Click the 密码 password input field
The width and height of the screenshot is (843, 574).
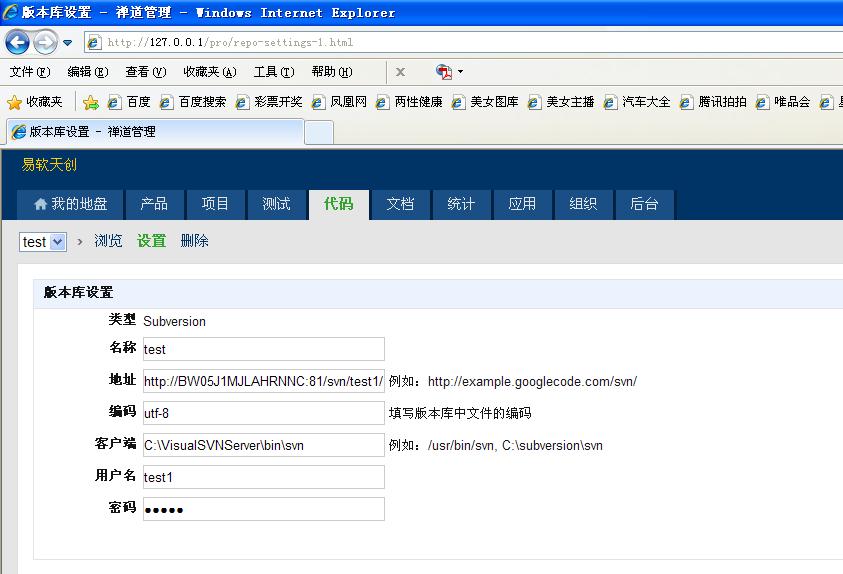pos(263,509)
